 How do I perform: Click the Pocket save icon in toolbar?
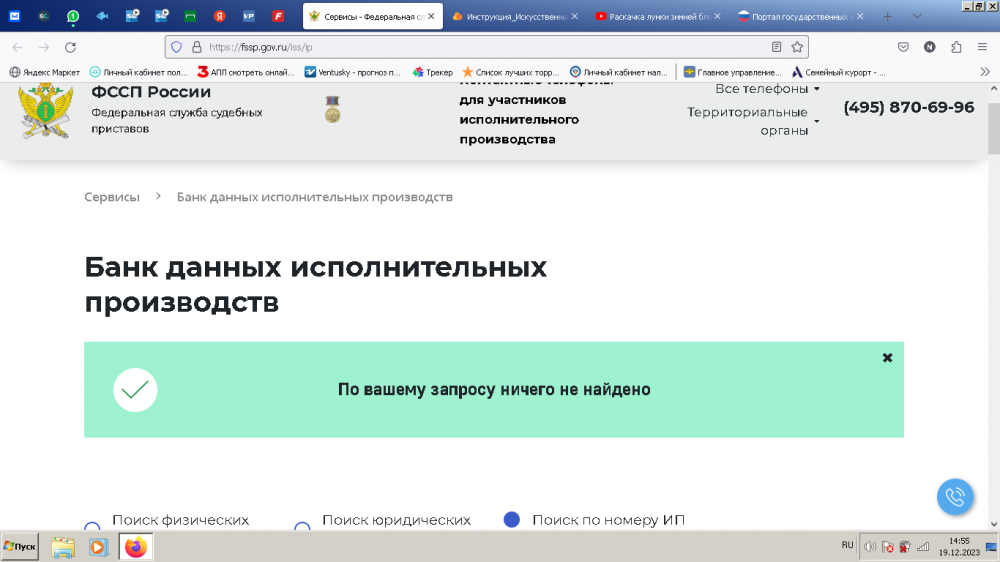pyautogui.click(x=903, y=47)
